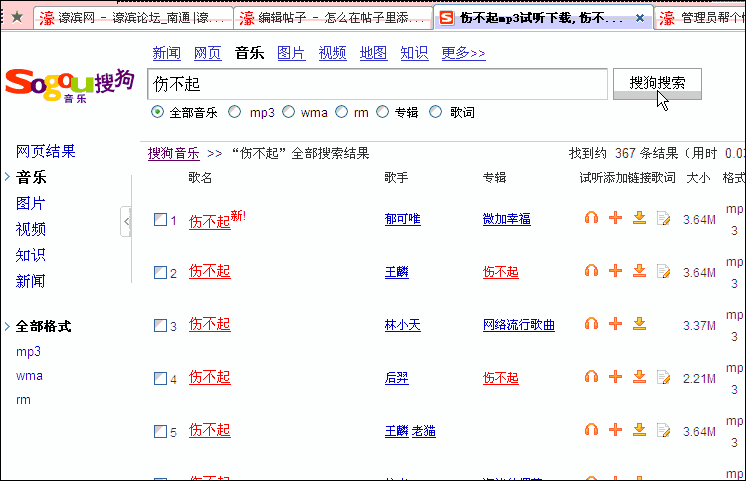Play preview of row 3 song by 林小天

[591, 324]
